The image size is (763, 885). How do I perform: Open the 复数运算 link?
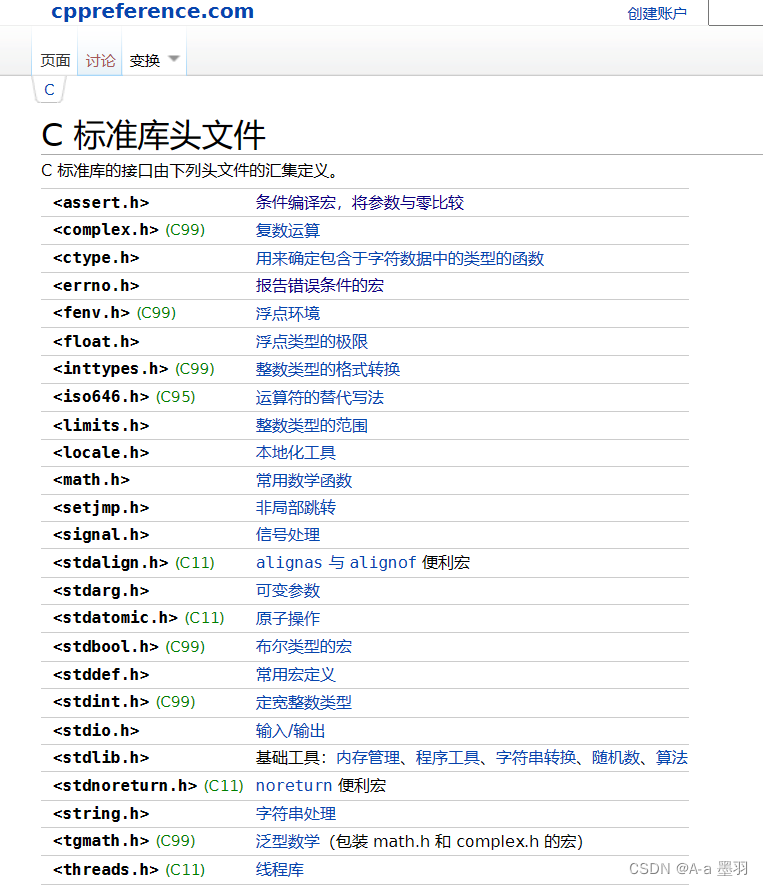pyautogui.click(x=288, y=230)
